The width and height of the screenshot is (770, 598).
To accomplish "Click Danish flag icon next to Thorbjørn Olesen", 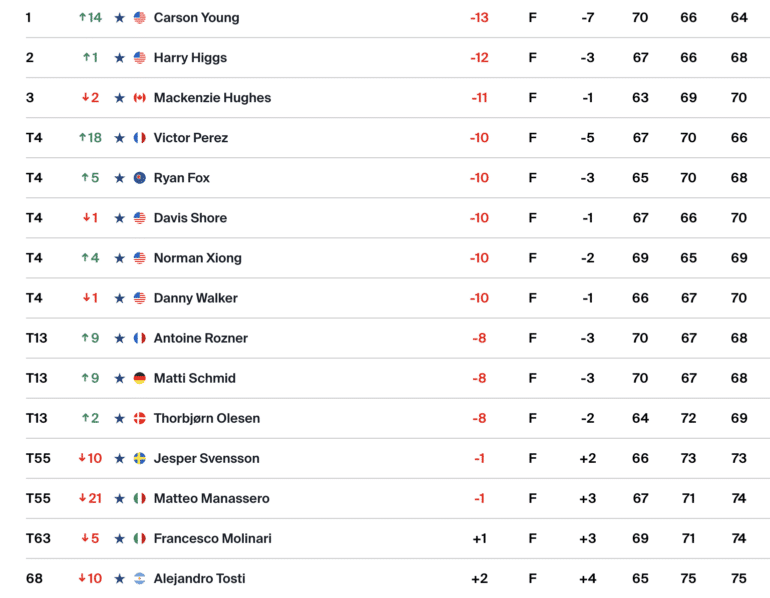I will click(x=139, y=418).
